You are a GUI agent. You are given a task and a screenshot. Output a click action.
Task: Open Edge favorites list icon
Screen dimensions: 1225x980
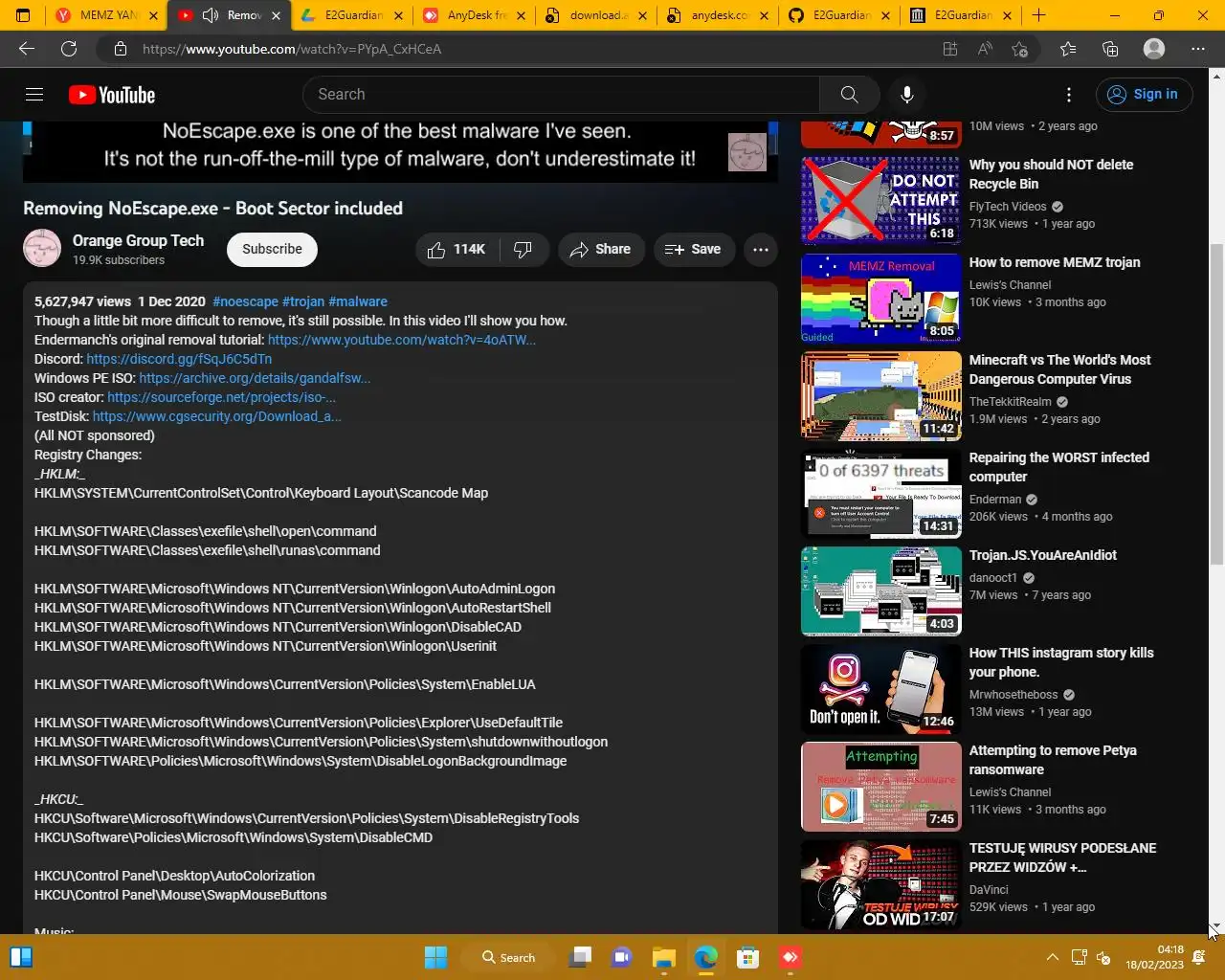pyautogui.click(x=1068, y=49)
